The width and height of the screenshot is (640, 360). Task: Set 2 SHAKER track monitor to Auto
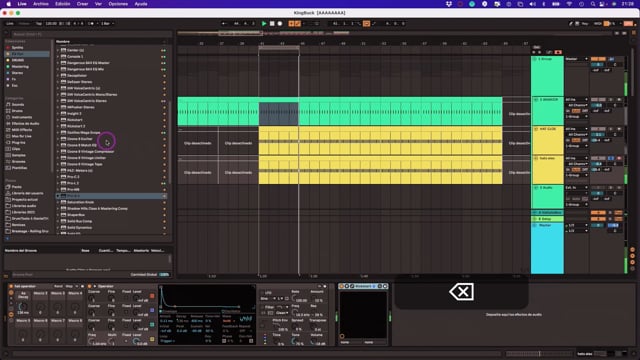[x=576, y=111]
